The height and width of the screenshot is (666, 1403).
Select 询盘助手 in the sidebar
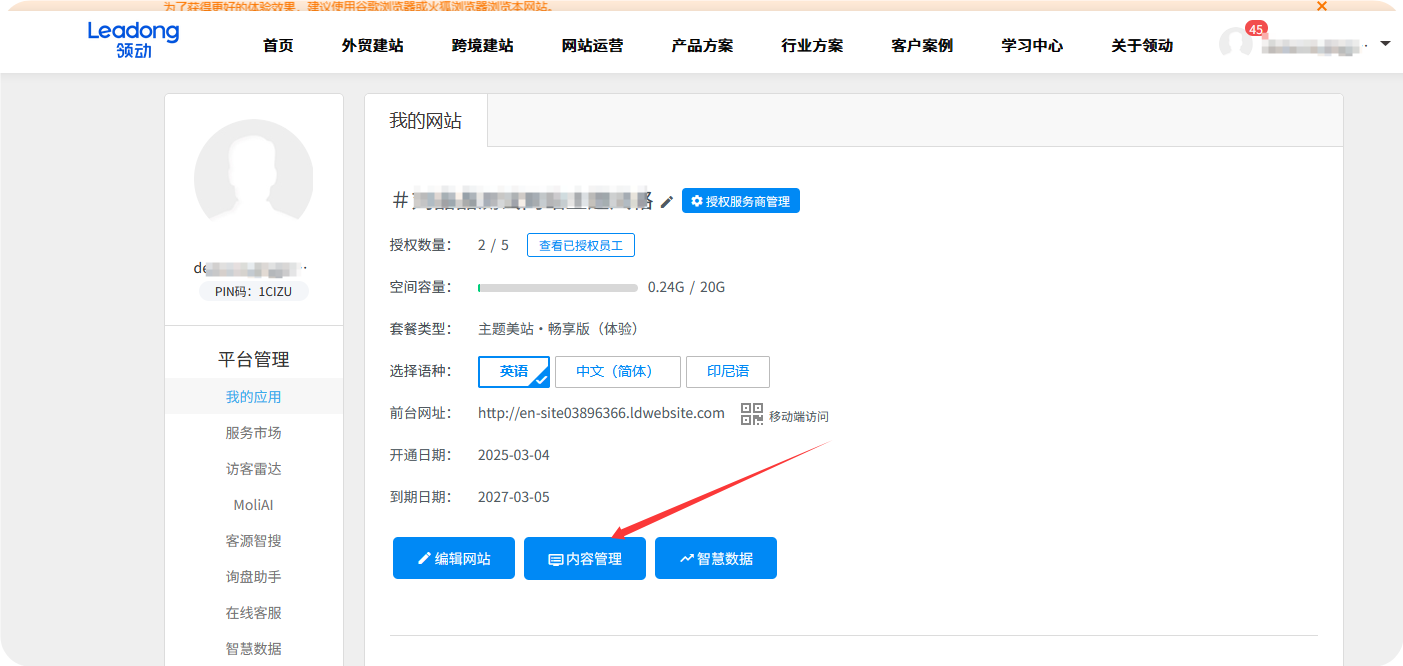point(254,576)
